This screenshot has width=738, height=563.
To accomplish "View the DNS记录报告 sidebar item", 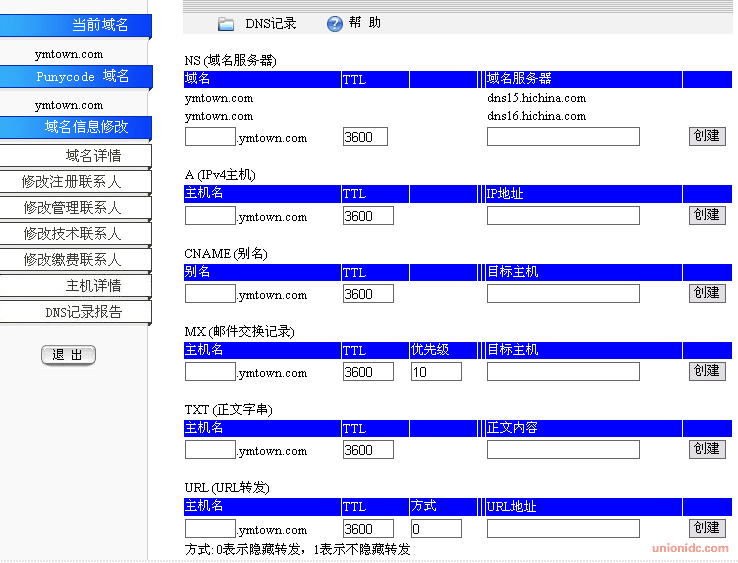I will click(75, 312).
